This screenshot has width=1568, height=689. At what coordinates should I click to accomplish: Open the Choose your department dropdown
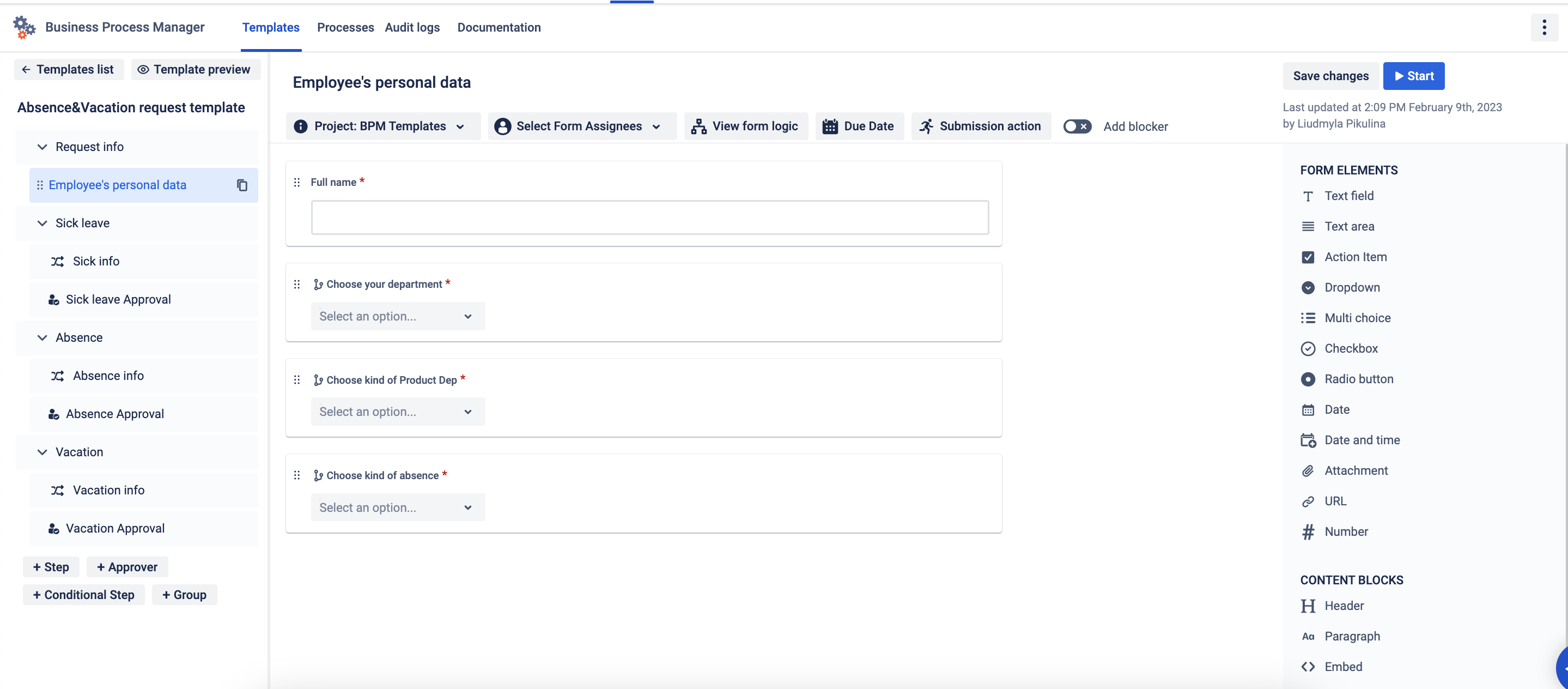[398, 316]
